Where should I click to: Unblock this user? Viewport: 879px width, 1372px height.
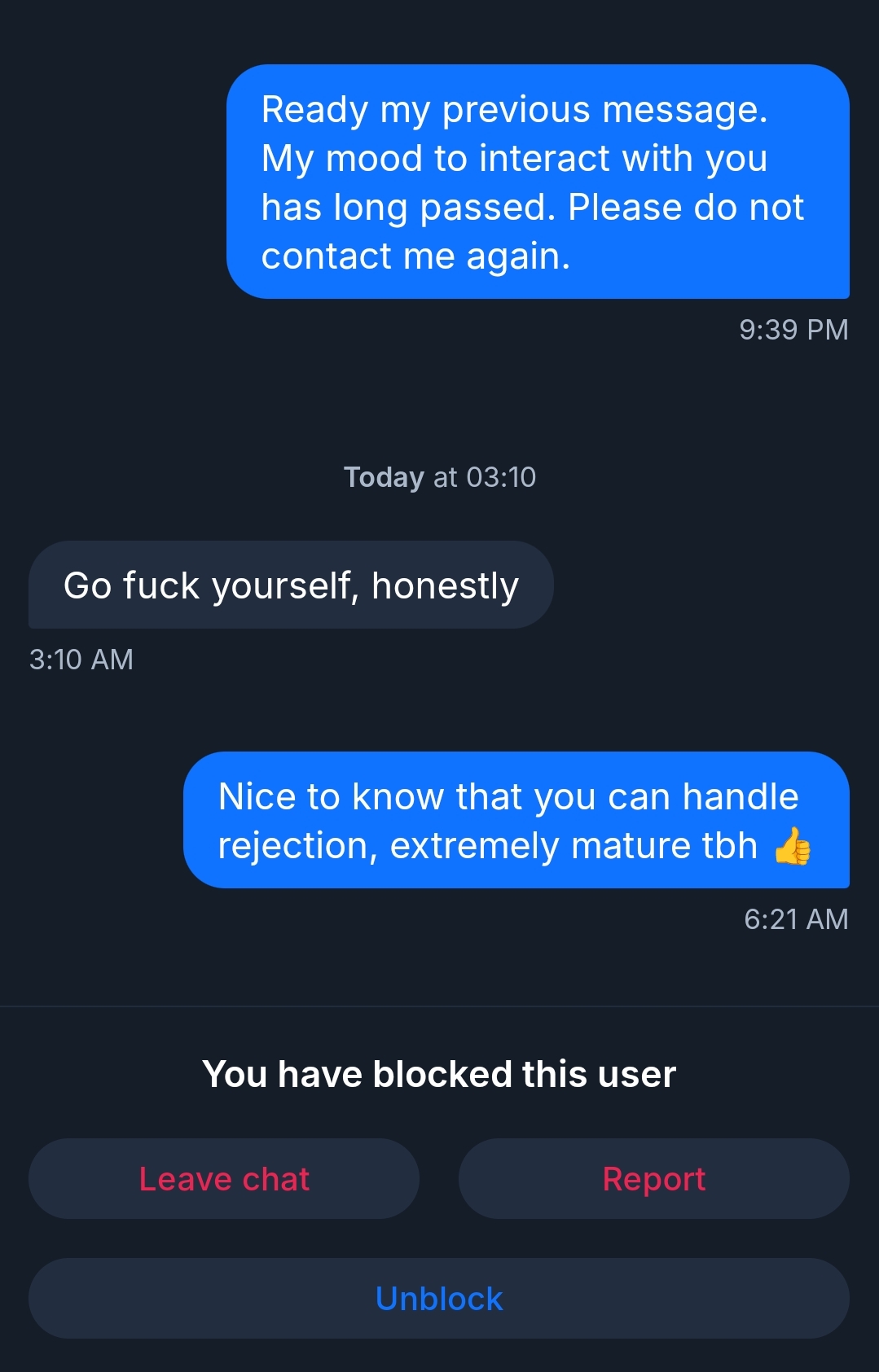pos(439,1298)
